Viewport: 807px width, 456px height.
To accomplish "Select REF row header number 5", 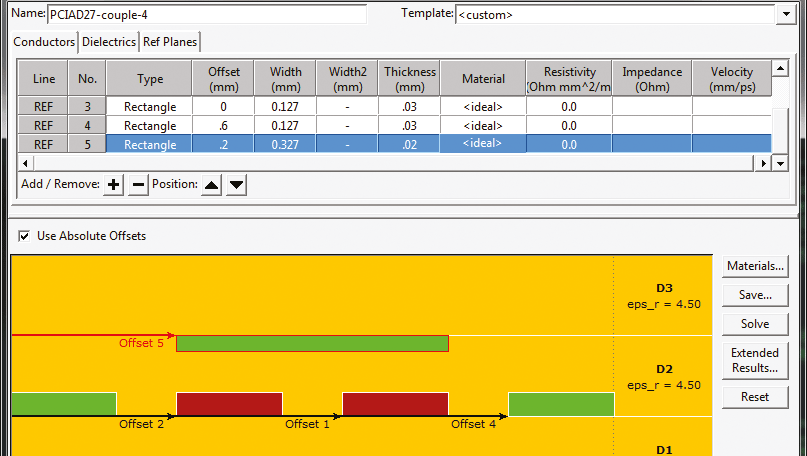I will (x=87, y=145).
